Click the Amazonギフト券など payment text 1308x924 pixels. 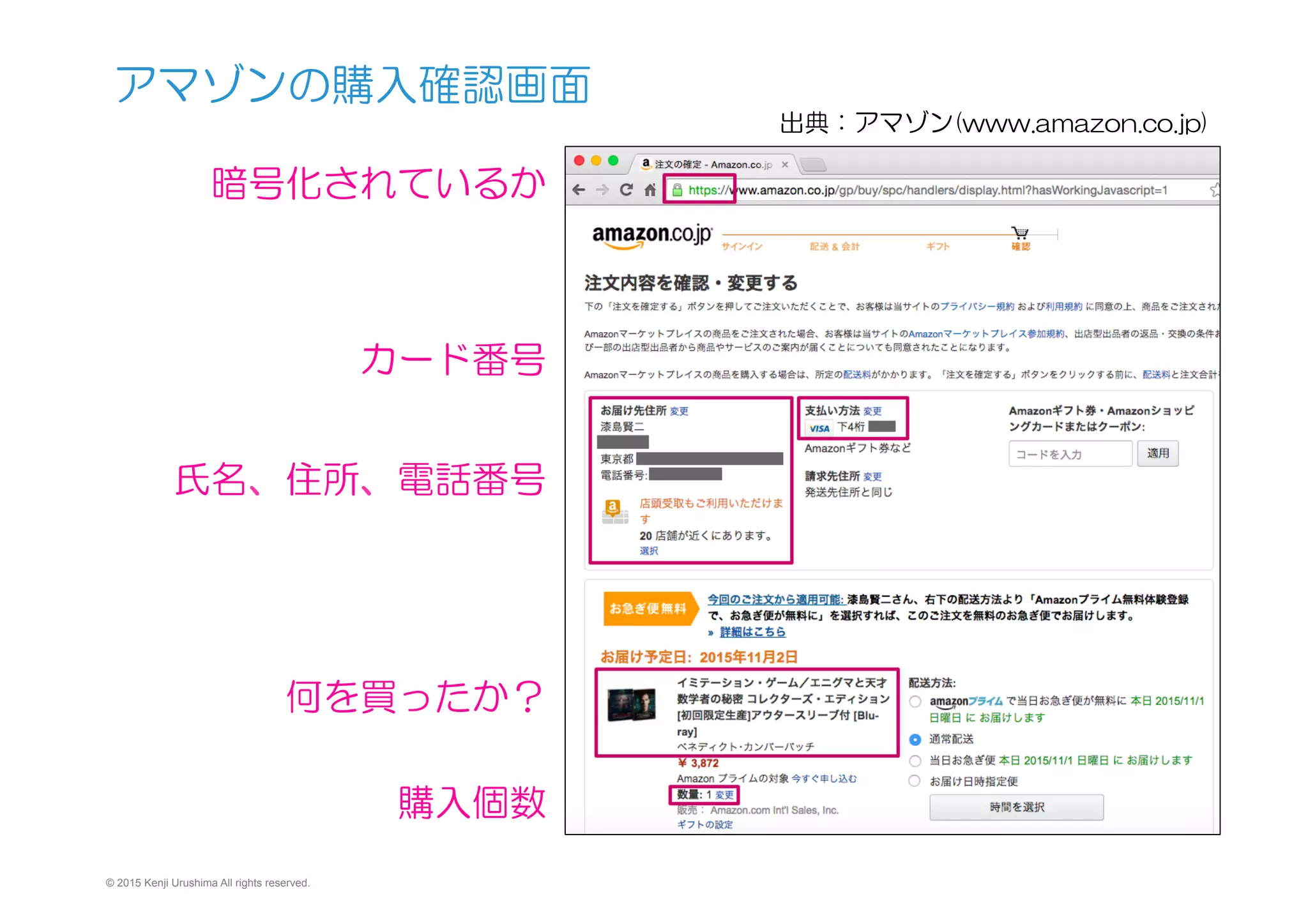[858, 448]
